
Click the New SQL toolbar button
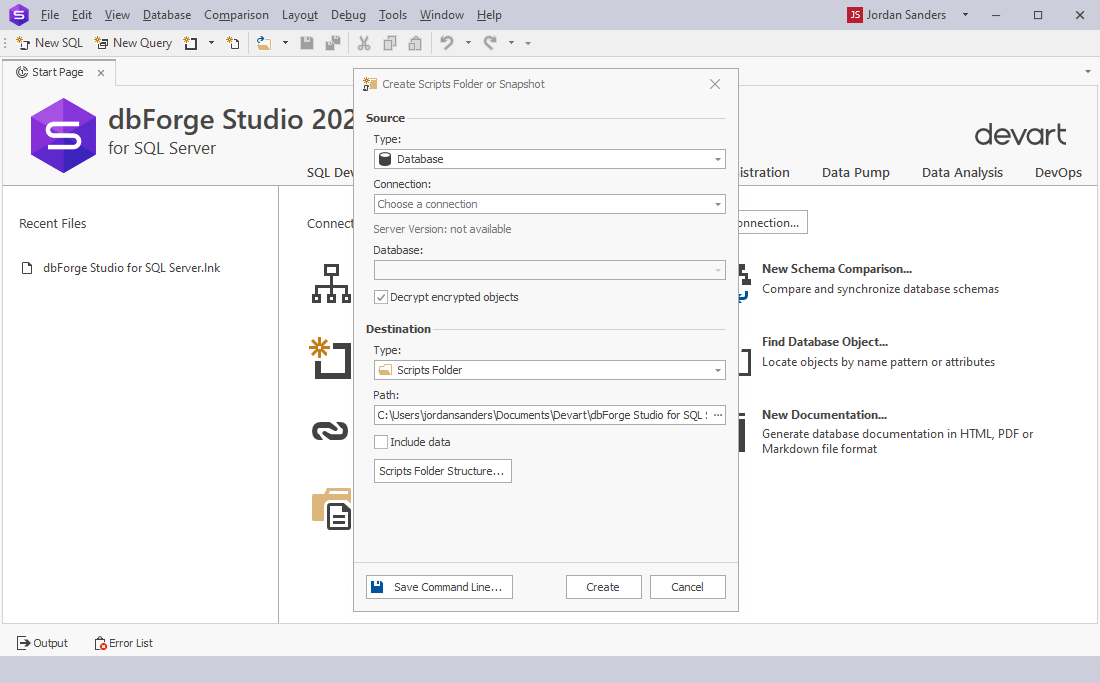(x=49, y=43)
